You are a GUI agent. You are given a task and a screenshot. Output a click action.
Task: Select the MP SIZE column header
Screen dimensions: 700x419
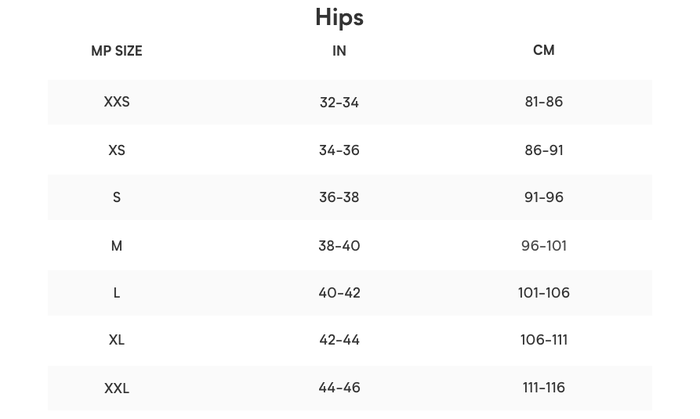click(x=116, y=51)
